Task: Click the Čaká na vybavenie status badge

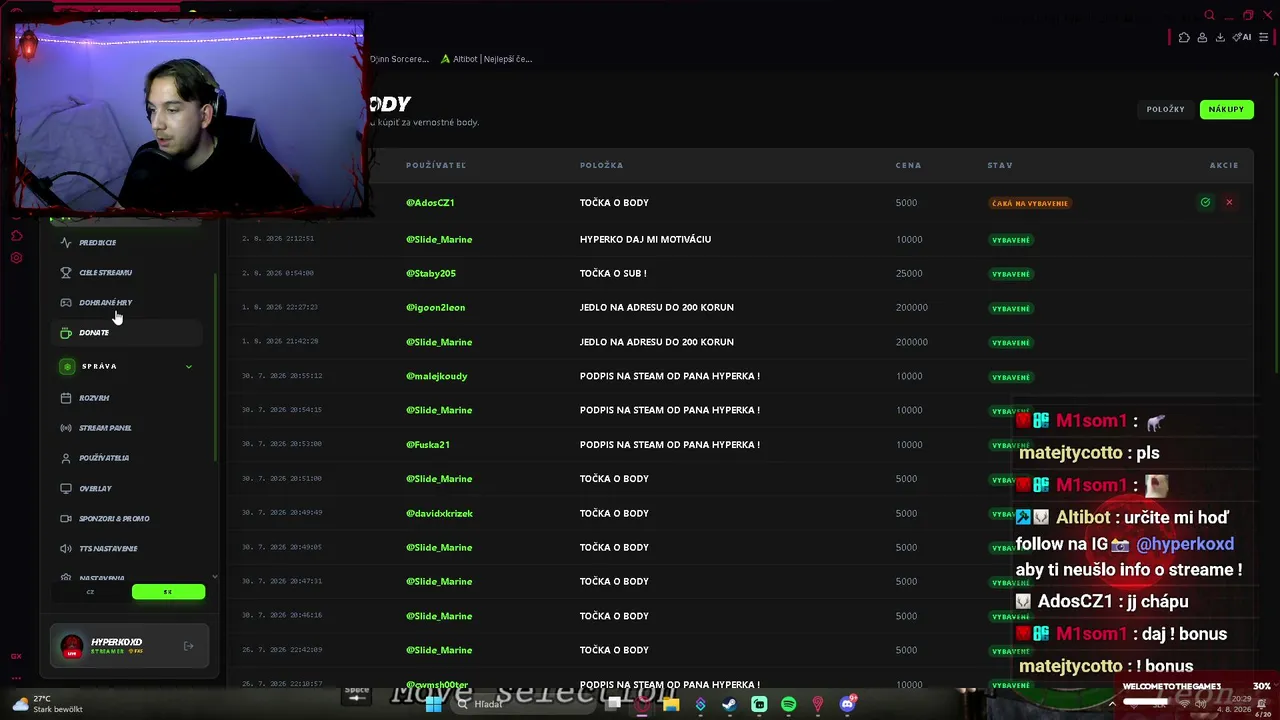Action: (x=1030, y=204)
